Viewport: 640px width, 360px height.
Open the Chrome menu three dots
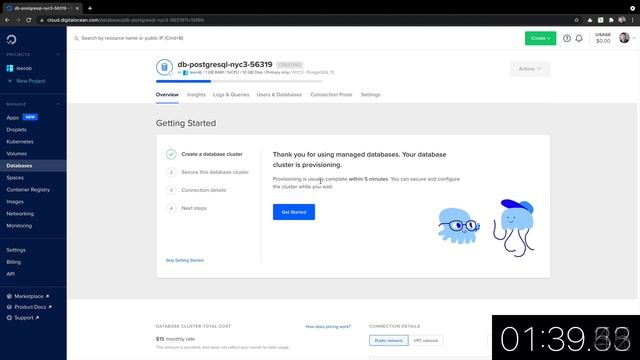click(633, 20)
